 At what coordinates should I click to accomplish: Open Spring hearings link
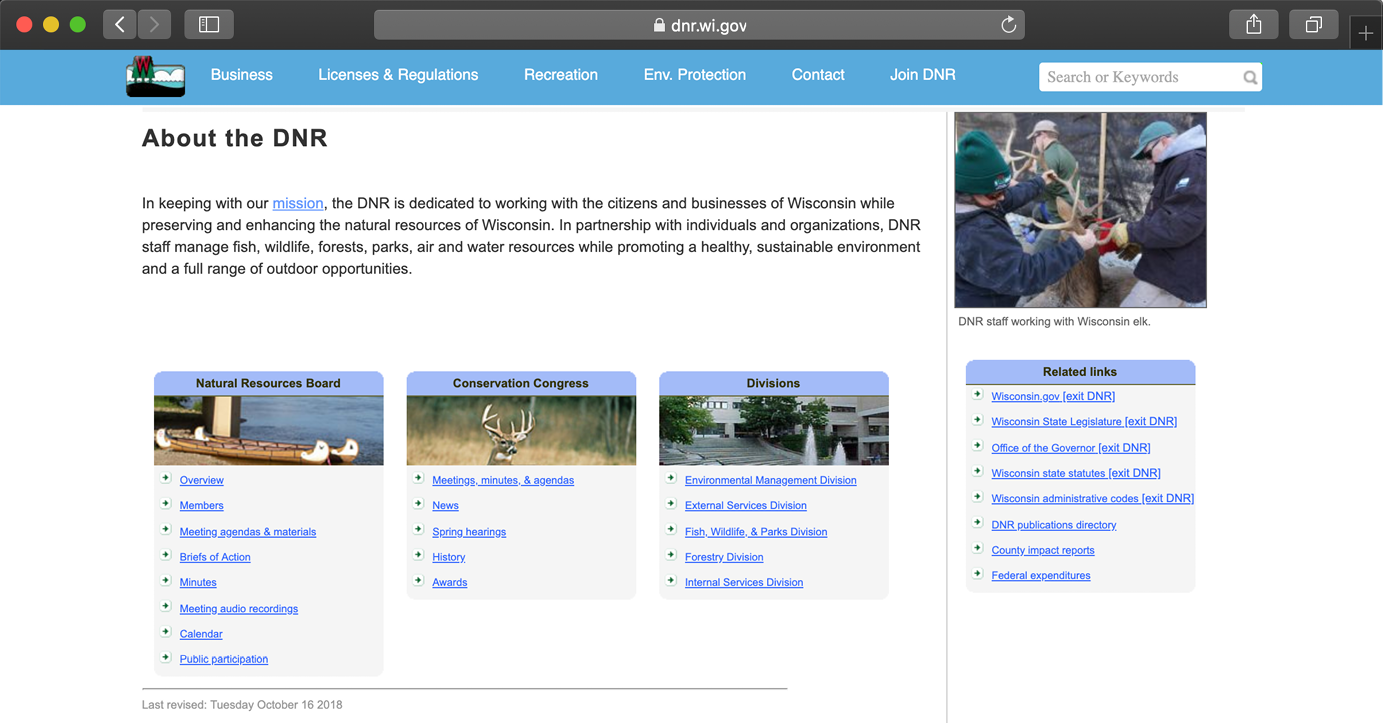point(469,532)
